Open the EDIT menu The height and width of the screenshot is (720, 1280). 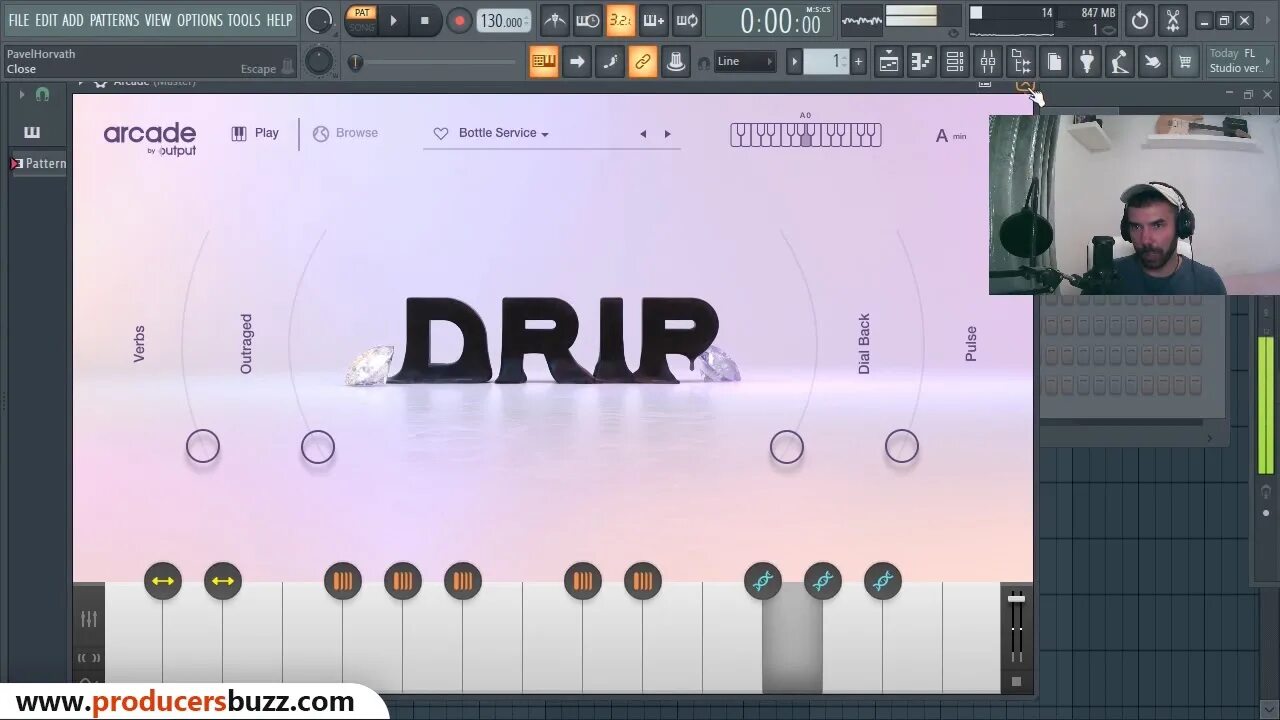pos(46,20)
